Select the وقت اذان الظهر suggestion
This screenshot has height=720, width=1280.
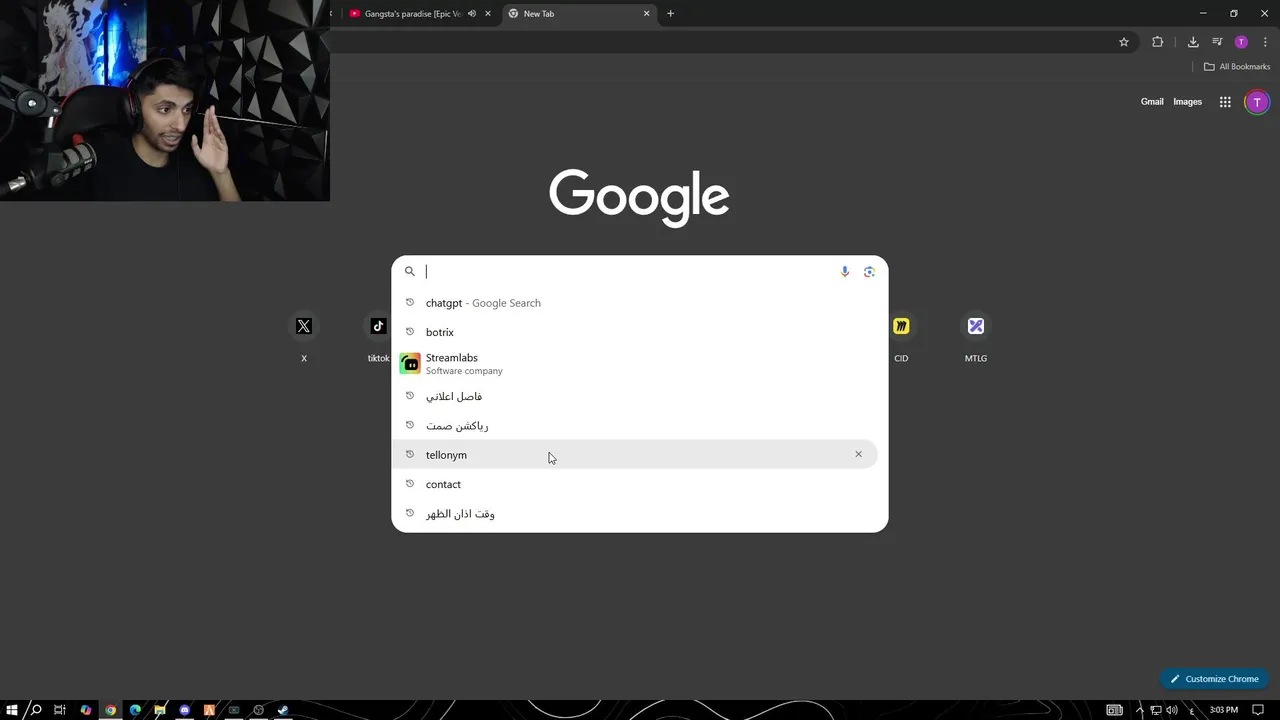[x=639, y=514]
